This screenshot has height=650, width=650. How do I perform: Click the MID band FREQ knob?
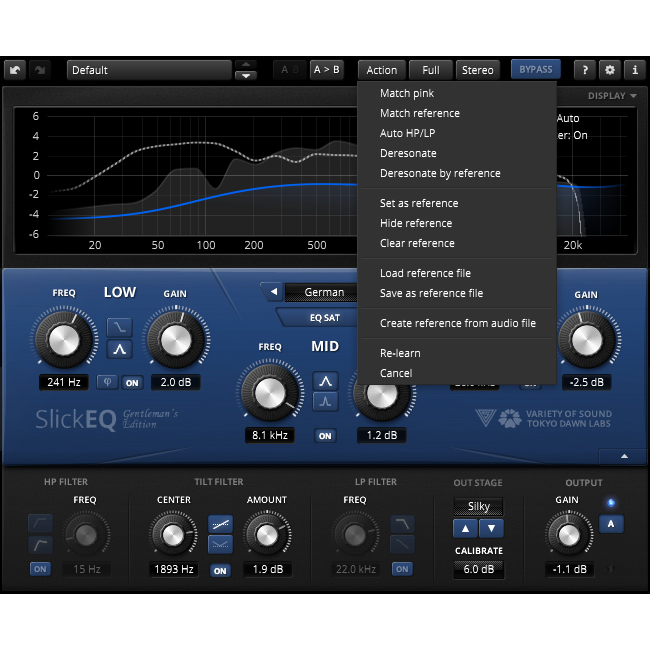[270, 393]
